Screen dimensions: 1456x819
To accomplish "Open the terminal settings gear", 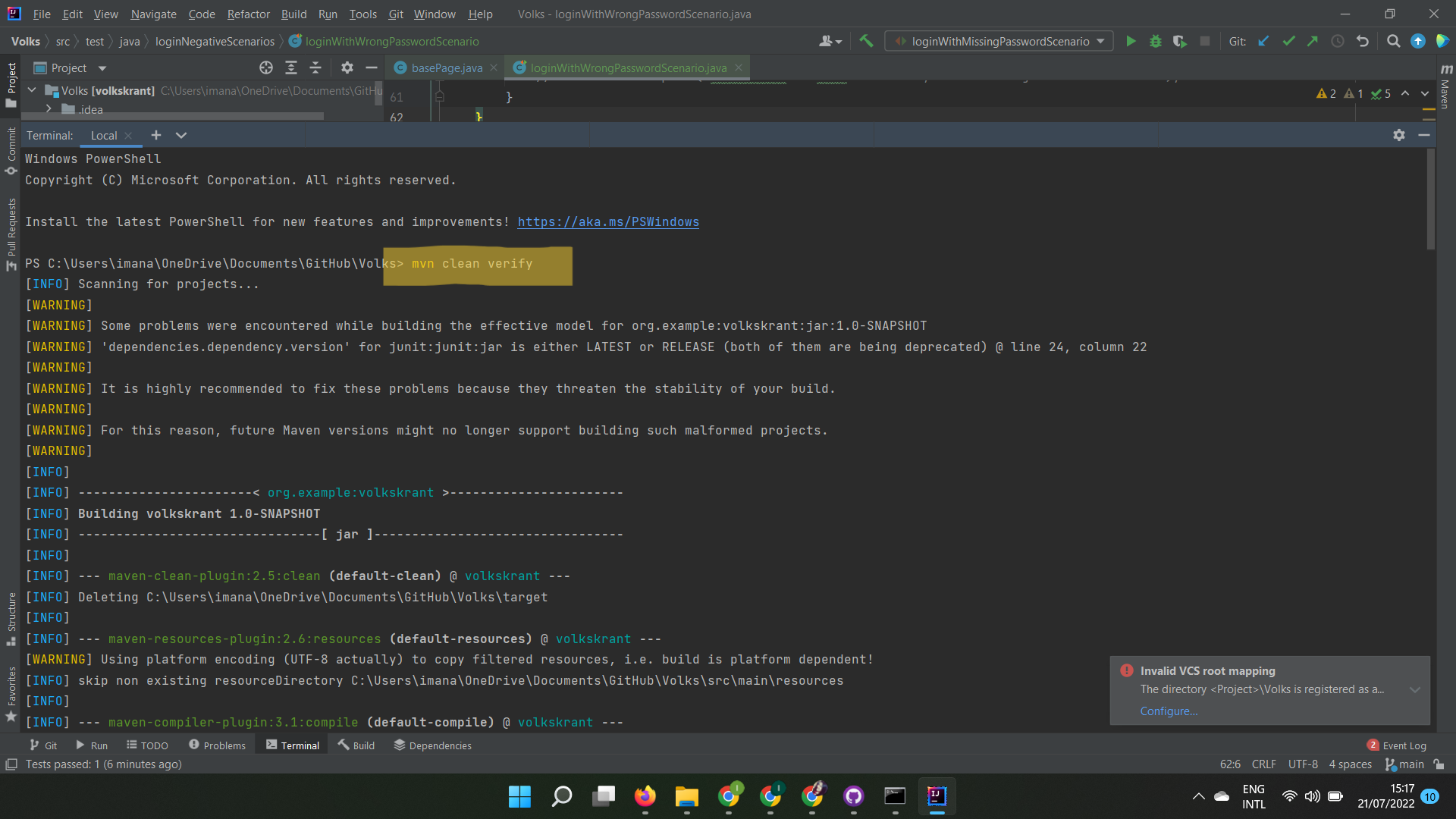I will coord(1399,136).
